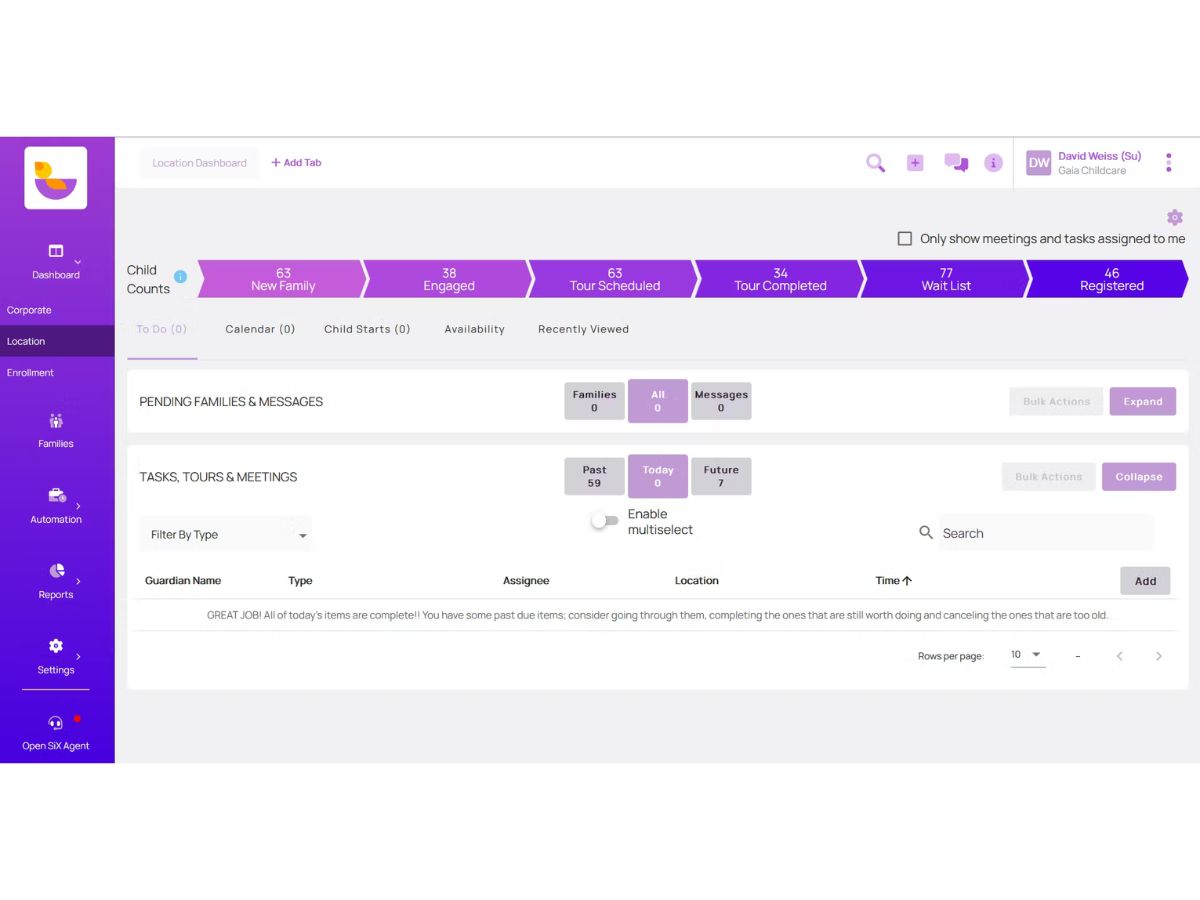The image size is (1200, 900).
Task: Click the Location column header in table
Action: pos(697,581)
